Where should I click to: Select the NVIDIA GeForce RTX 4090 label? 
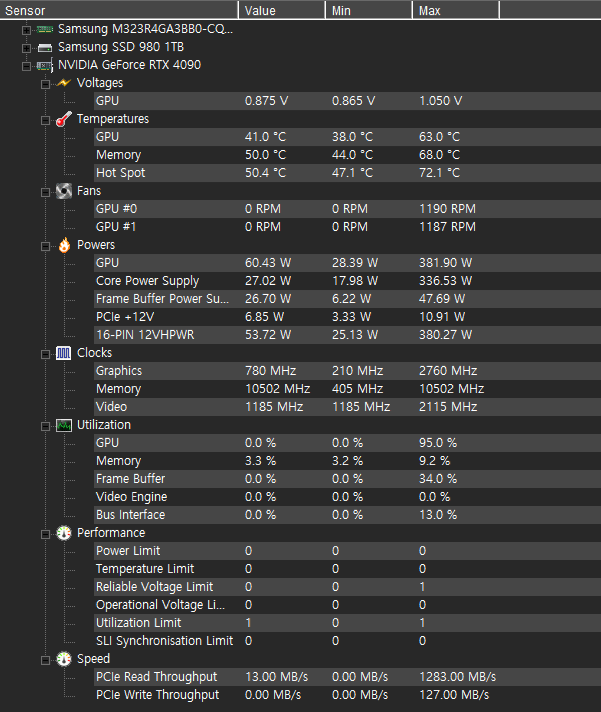point(129,65)
